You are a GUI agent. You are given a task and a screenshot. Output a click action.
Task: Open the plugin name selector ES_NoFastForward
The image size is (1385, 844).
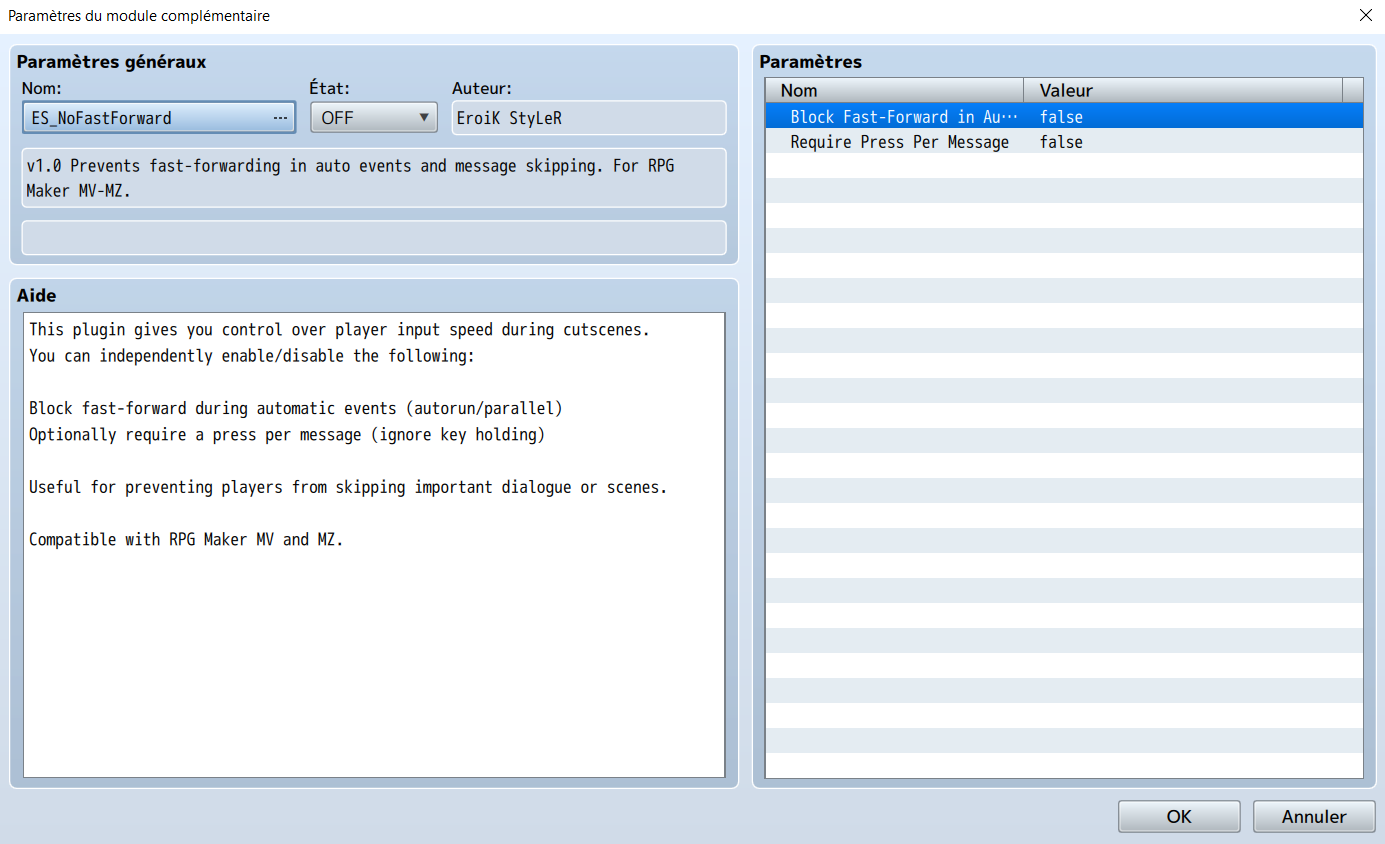tap(158, 117)
